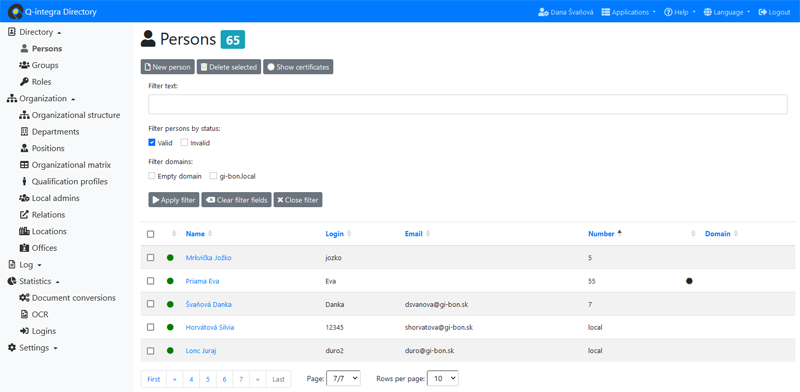
Task: Sort table by Domain column
Action: [x=717, y=234]
